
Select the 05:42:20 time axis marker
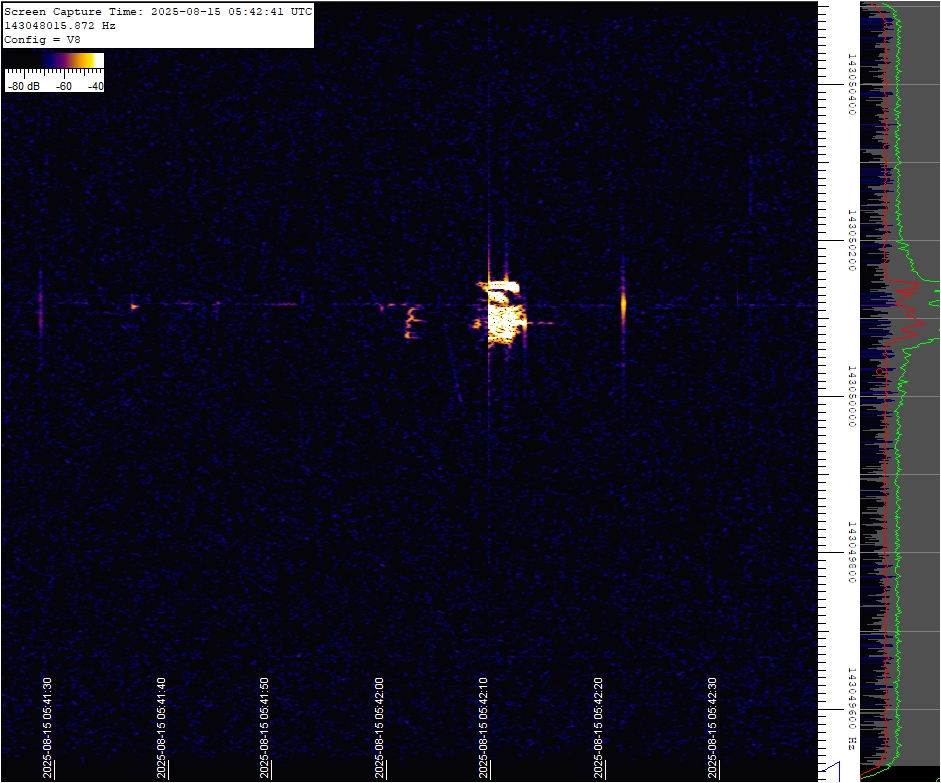point(598,728)
